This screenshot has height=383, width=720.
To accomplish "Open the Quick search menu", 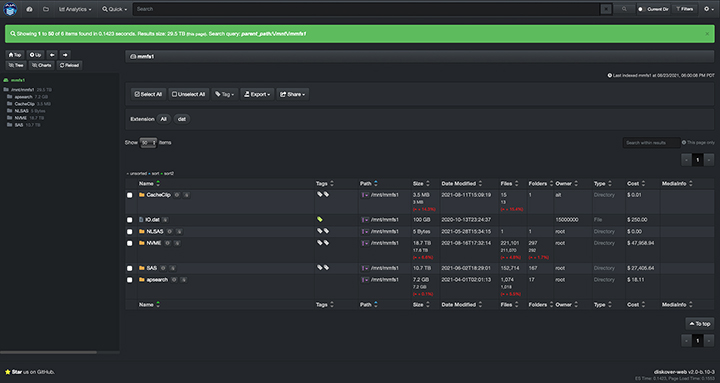I will [x=114, y=9].
